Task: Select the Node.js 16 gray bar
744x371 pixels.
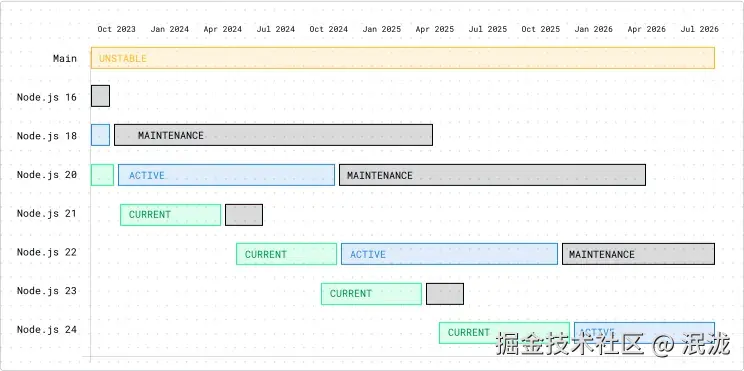Action: tap(100, 96)
